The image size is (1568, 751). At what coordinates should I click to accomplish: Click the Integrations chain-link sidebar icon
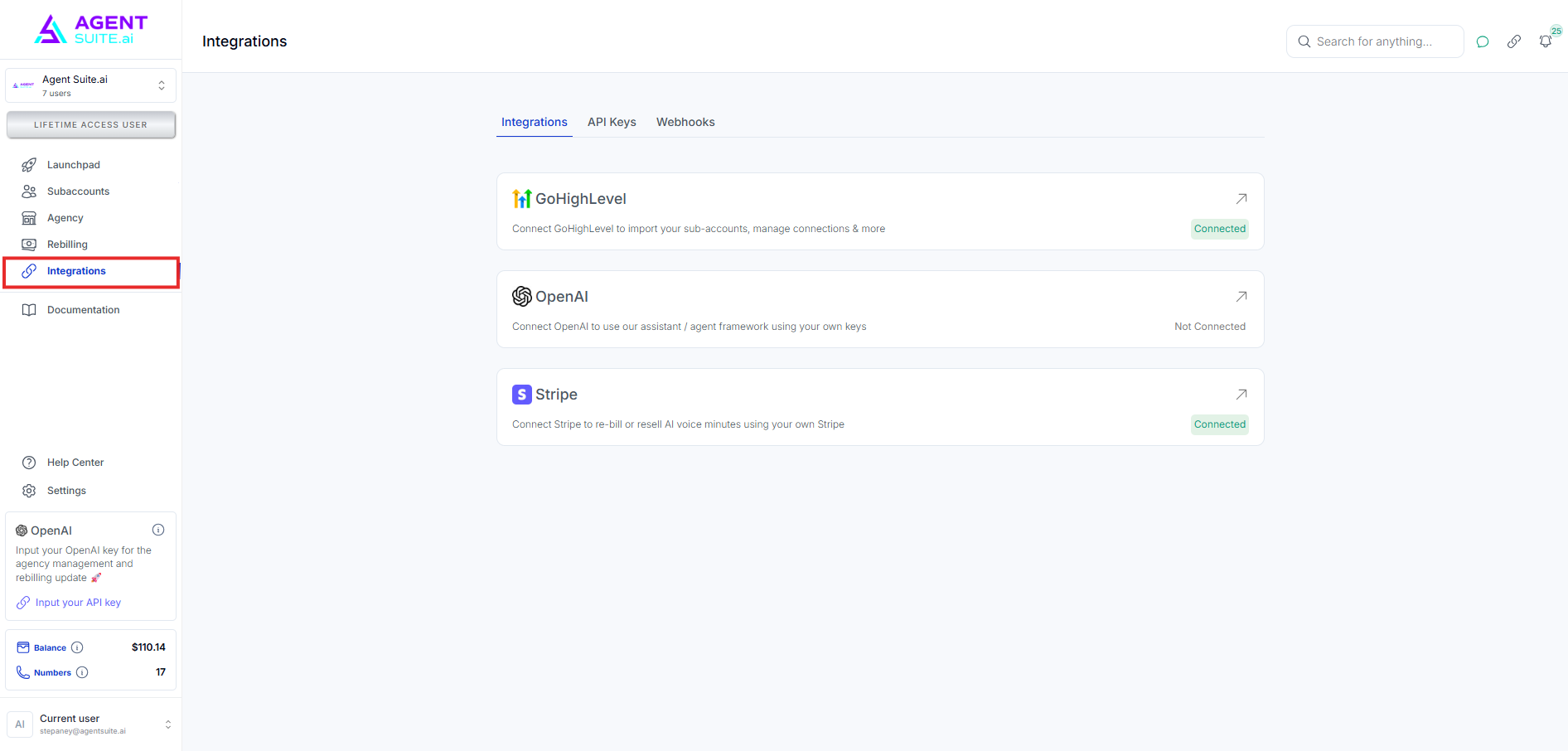[29, 271]
